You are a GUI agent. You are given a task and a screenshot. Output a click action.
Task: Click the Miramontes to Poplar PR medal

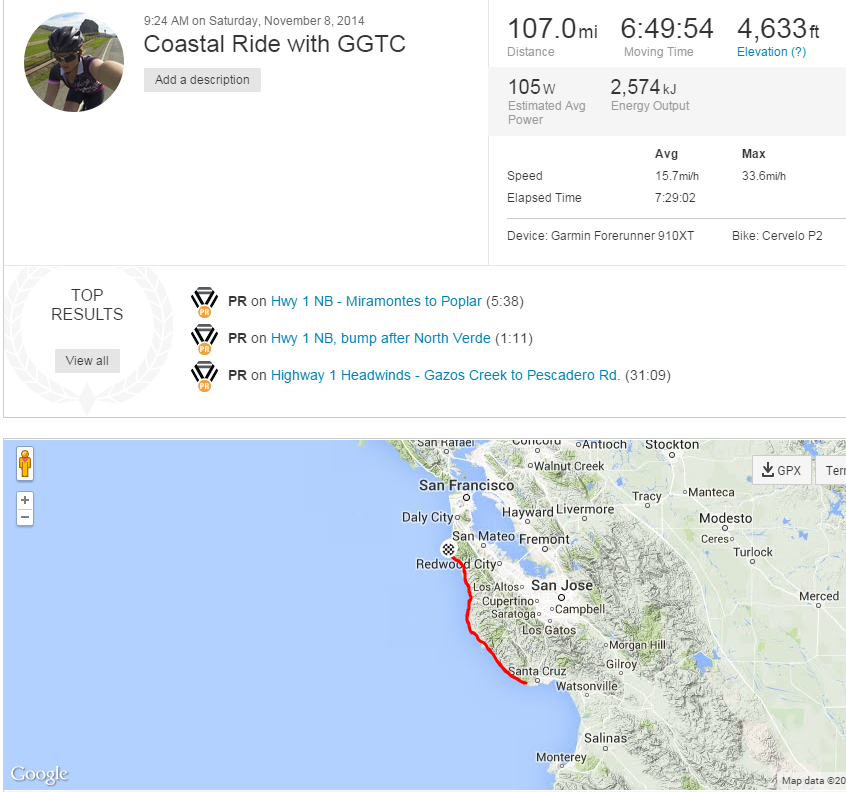[x=204, y=302]
